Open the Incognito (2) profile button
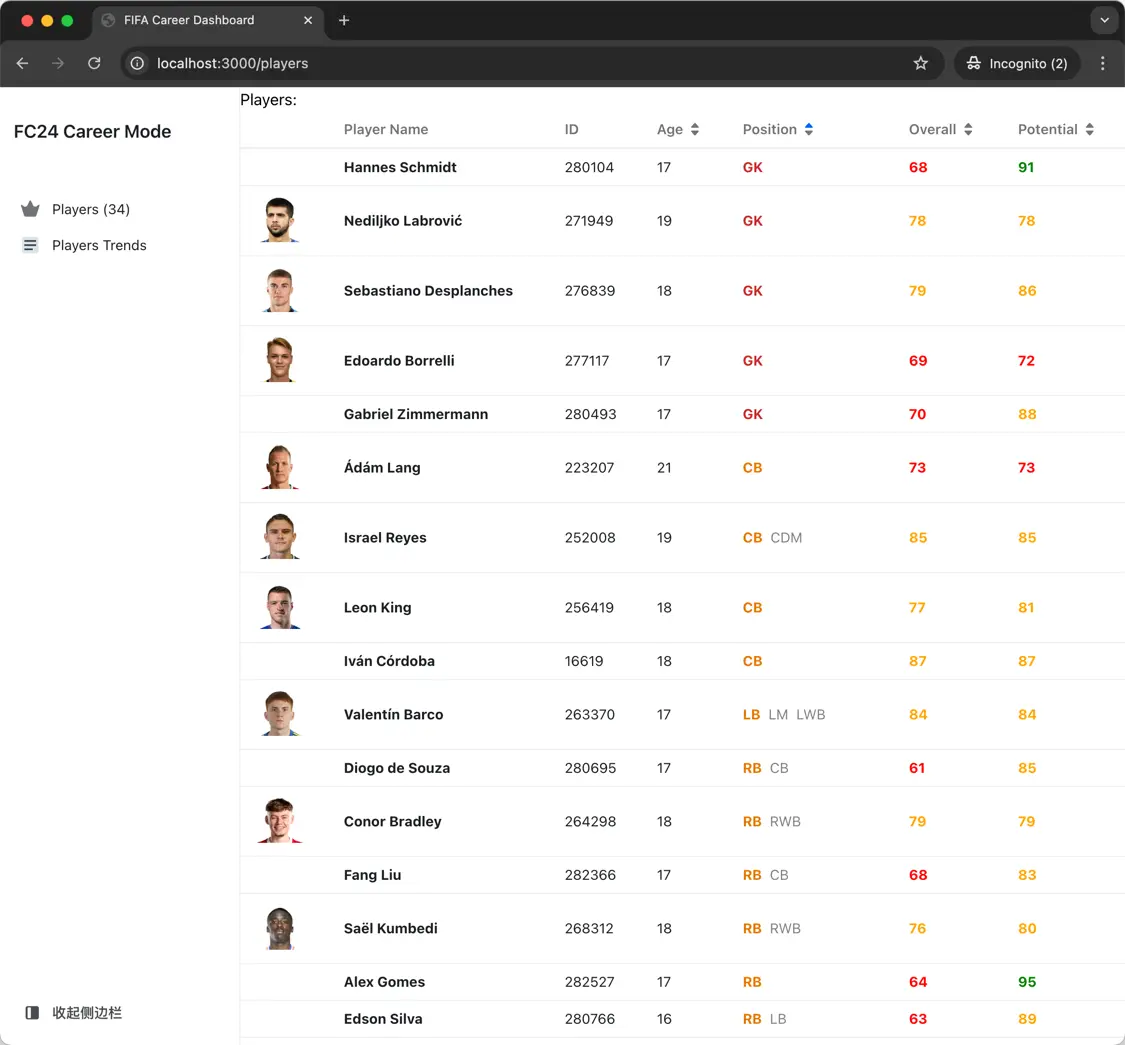Image resolution: width=1125 pixels, height=1045 pixels. pos(1017,63)
